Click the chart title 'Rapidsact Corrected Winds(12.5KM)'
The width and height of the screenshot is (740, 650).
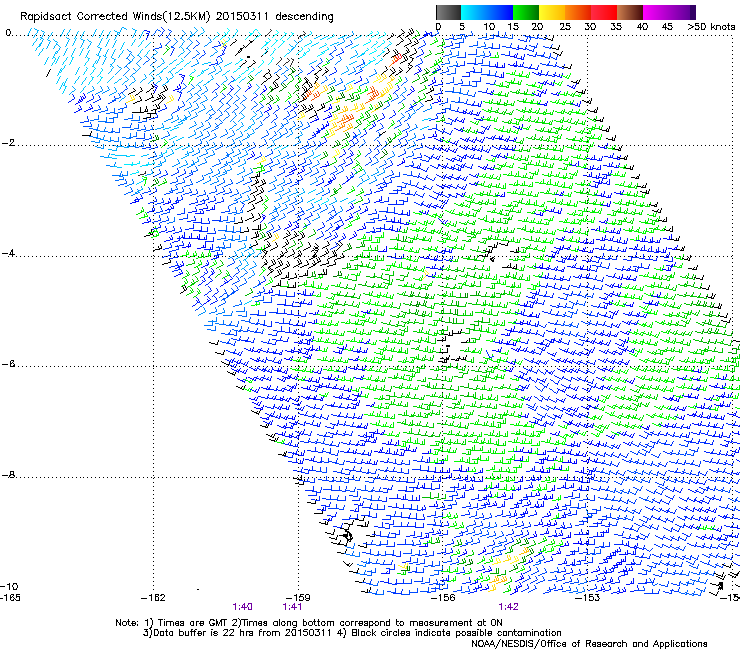click(x=115, y=17)
